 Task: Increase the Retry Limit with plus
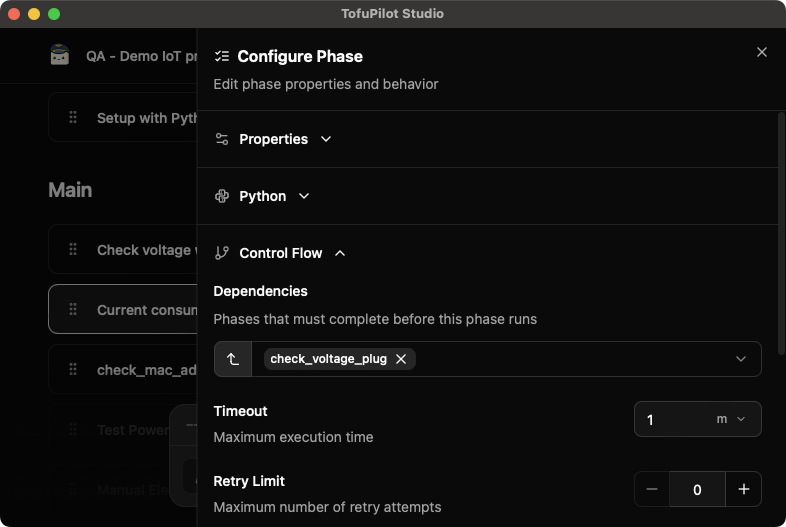coord(744,489)
